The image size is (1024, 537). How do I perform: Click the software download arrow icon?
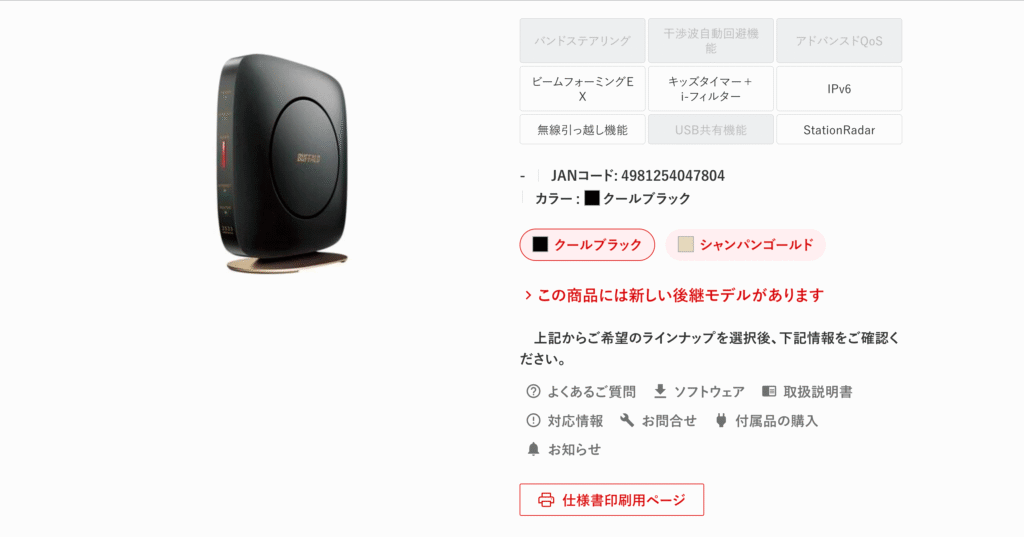pyautogui.click(x=660, y=391)
